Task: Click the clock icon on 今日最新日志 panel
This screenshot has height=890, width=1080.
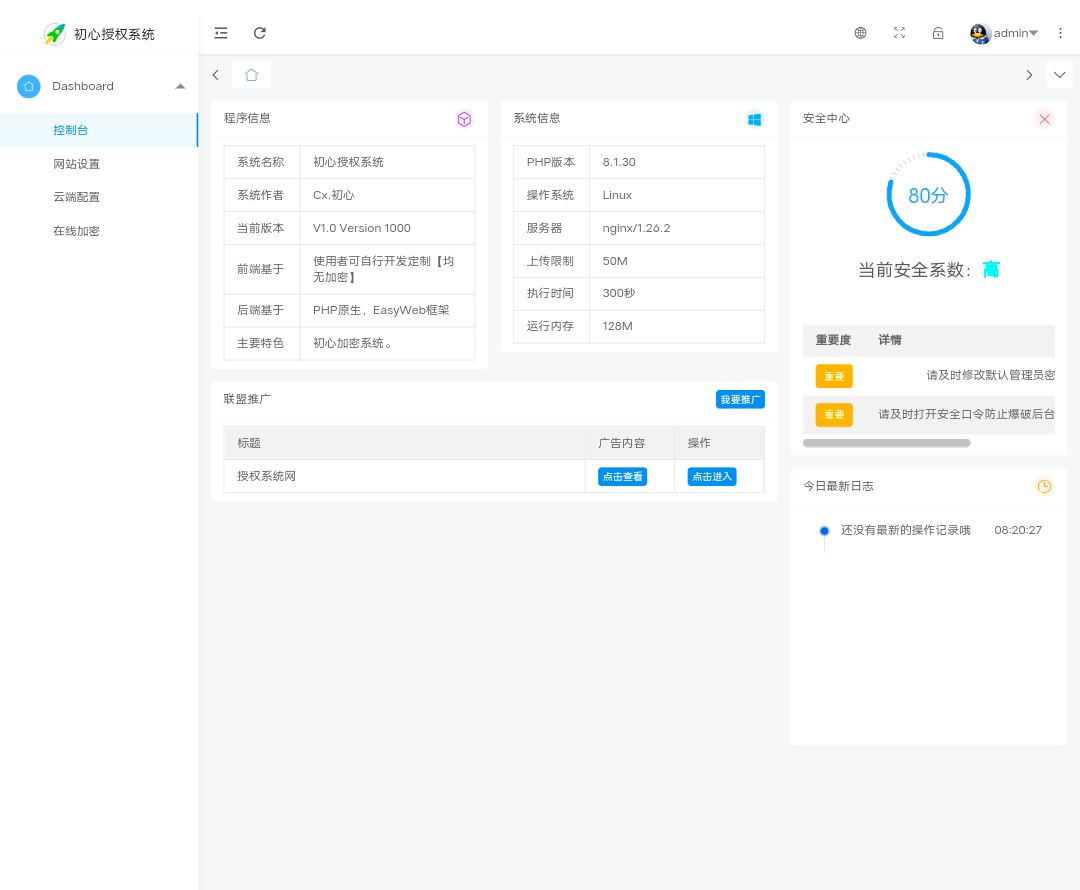Action: point(1044,486)
